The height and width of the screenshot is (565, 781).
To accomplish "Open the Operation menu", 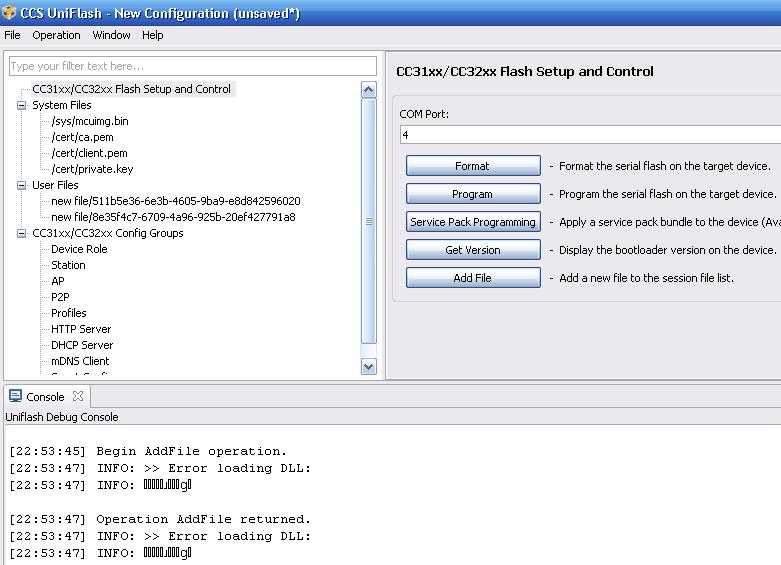I will (x=56, y=35).
